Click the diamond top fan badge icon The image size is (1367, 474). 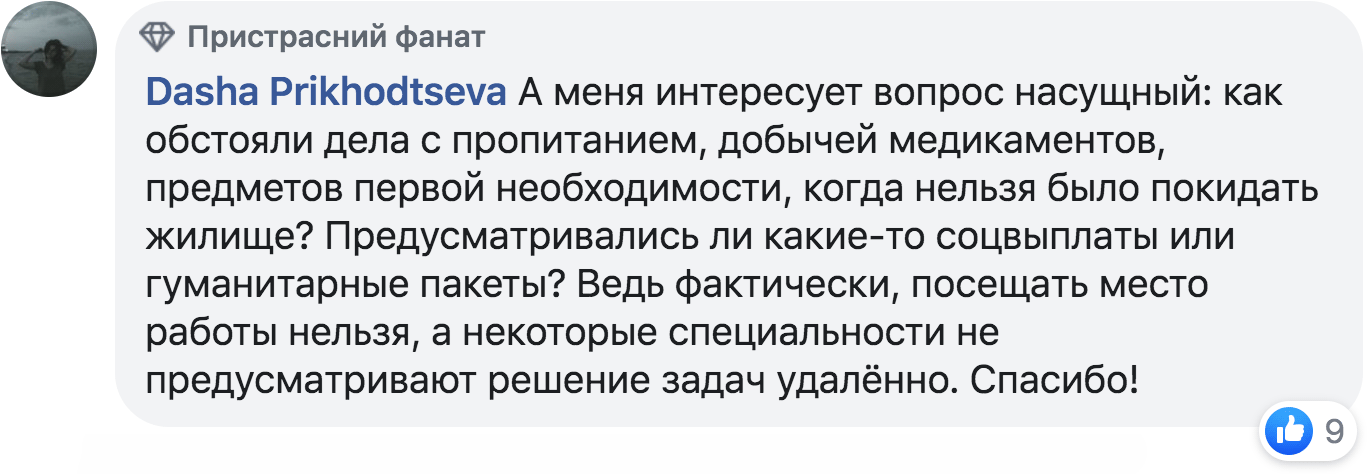click(x=157, y=38)
